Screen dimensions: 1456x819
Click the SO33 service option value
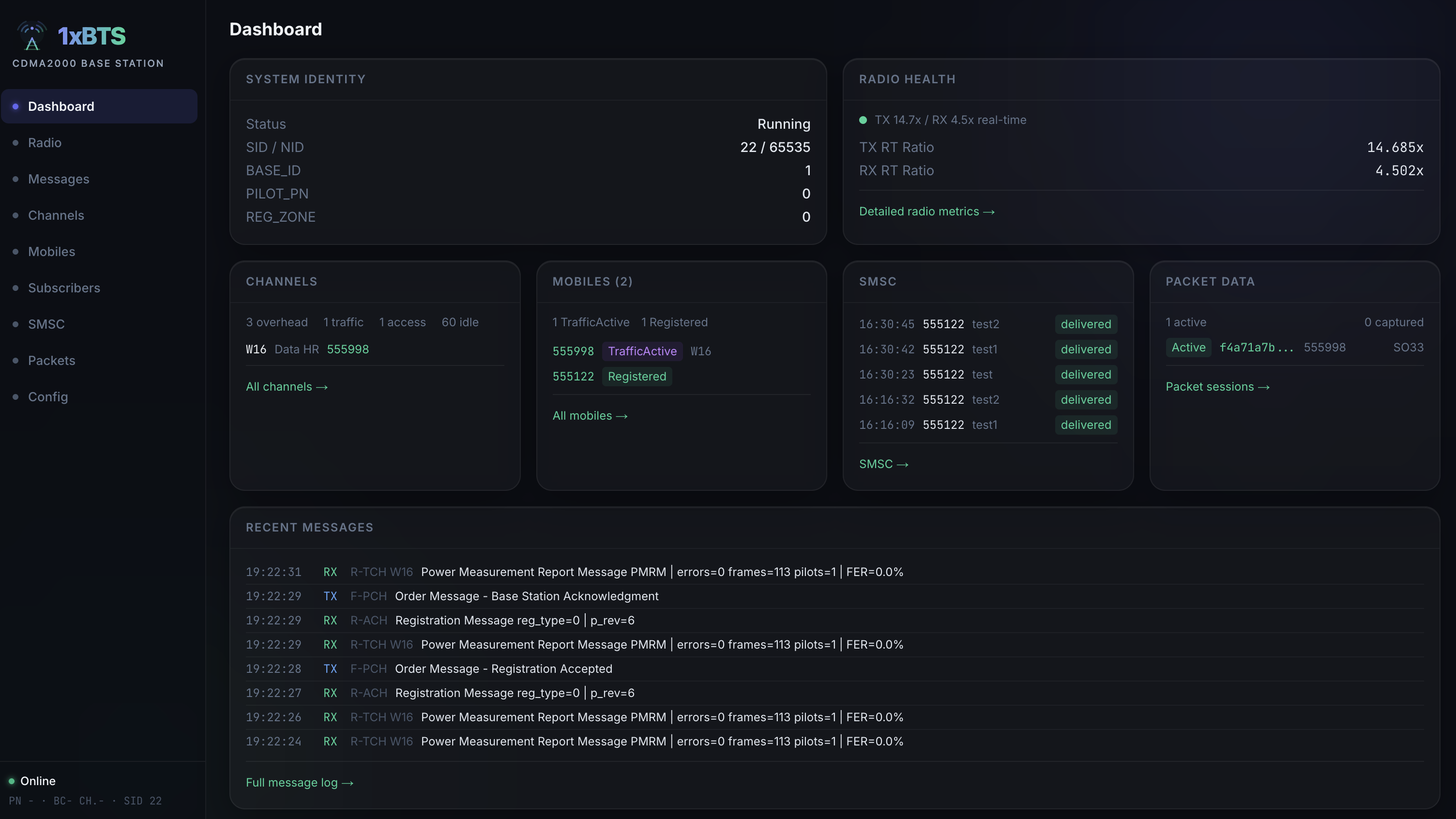point(1408,348)
